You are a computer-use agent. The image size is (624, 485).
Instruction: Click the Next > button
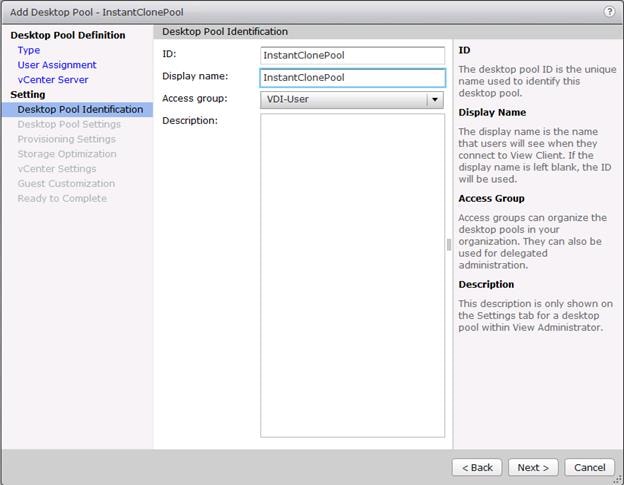[533, 467]
